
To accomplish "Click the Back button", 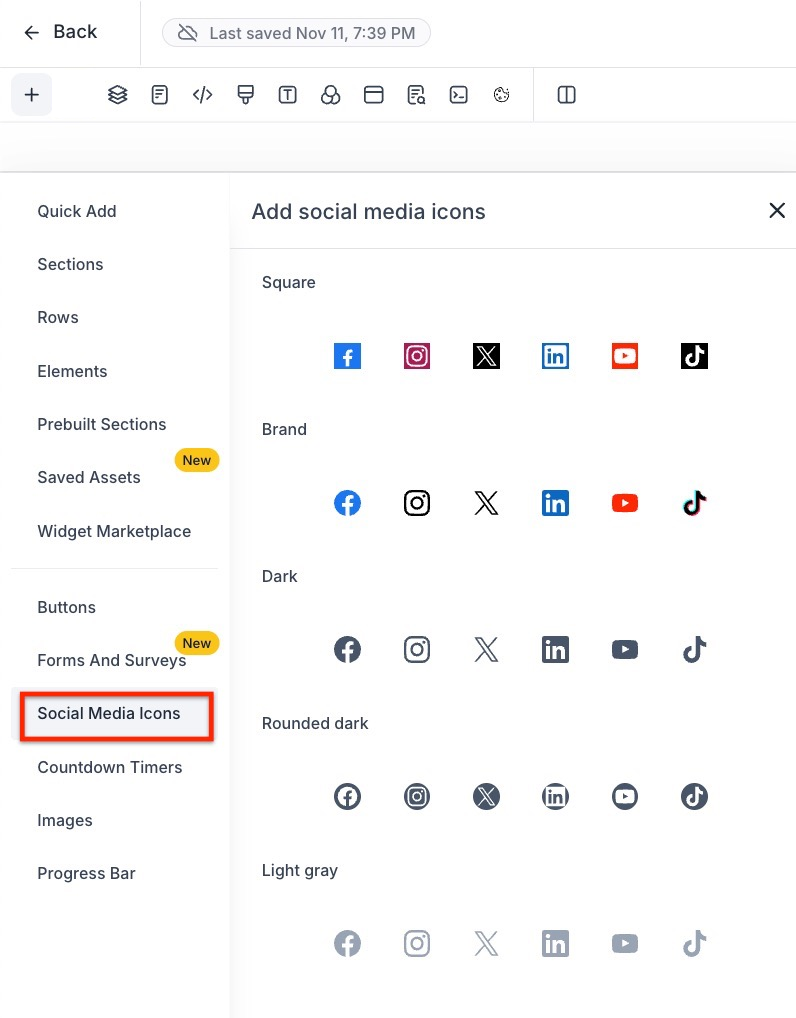I will (x=60, y=32).
